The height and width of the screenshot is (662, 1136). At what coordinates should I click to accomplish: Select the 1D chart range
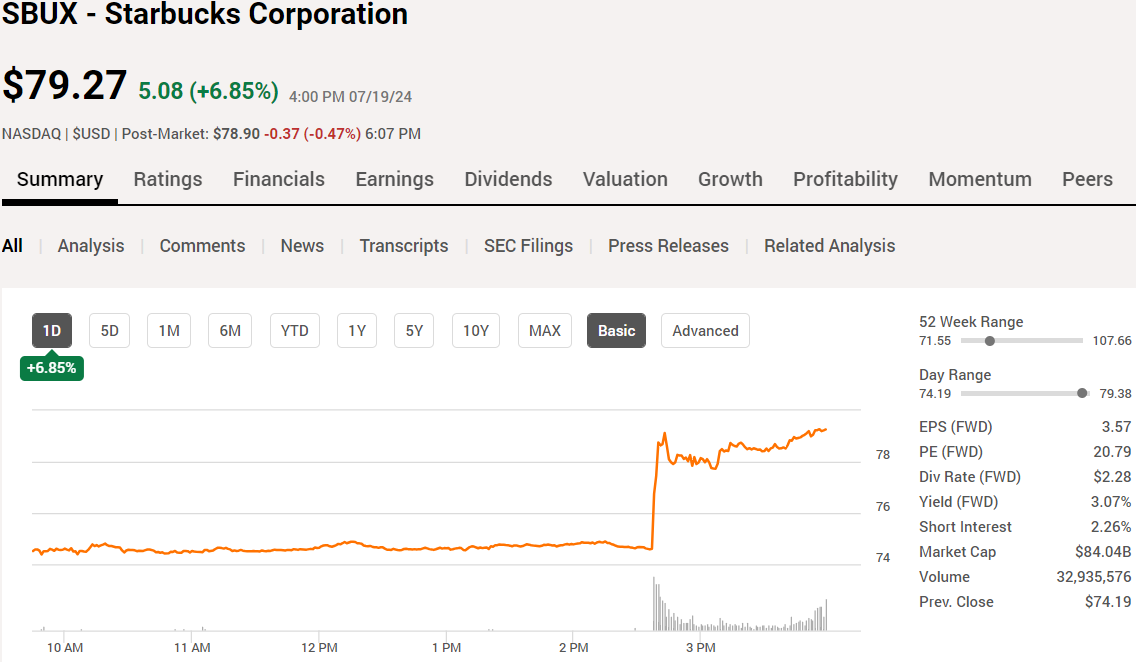click(51, 330)
